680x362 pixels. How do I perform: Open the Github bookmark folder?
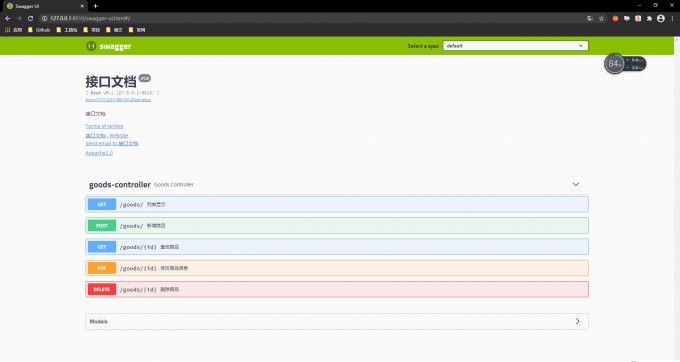tap(39, 30)
